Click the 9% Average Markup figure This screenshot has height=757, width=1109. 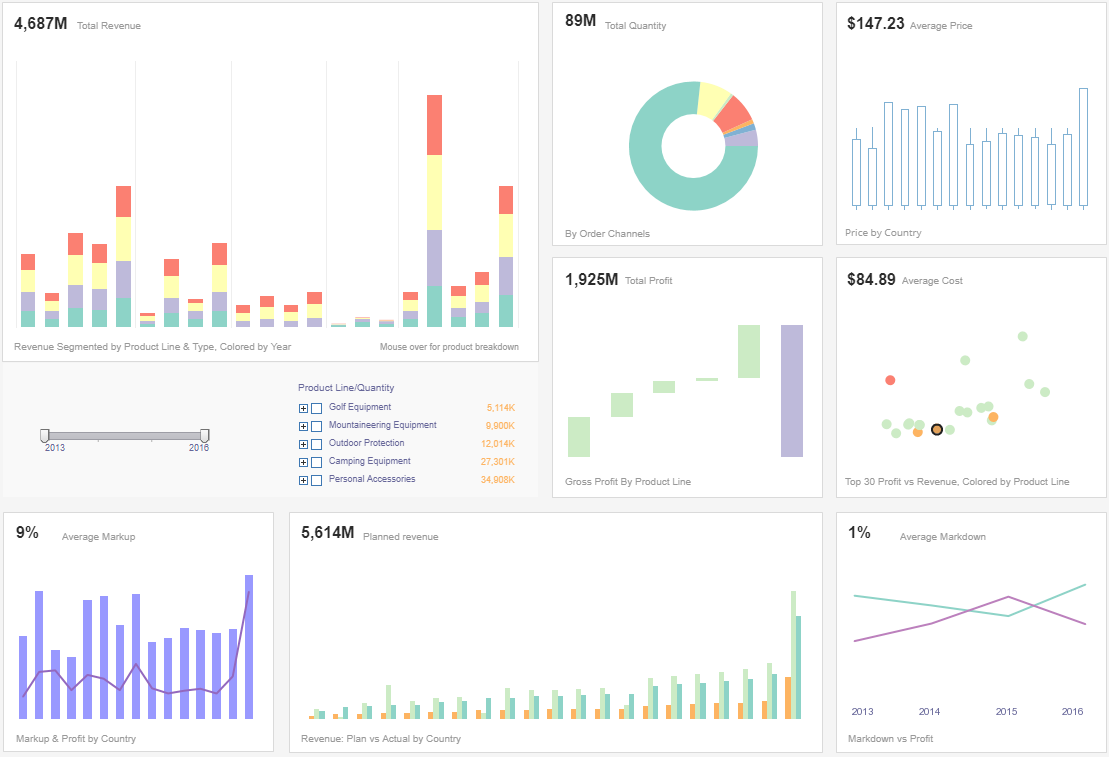pos(27,533)
